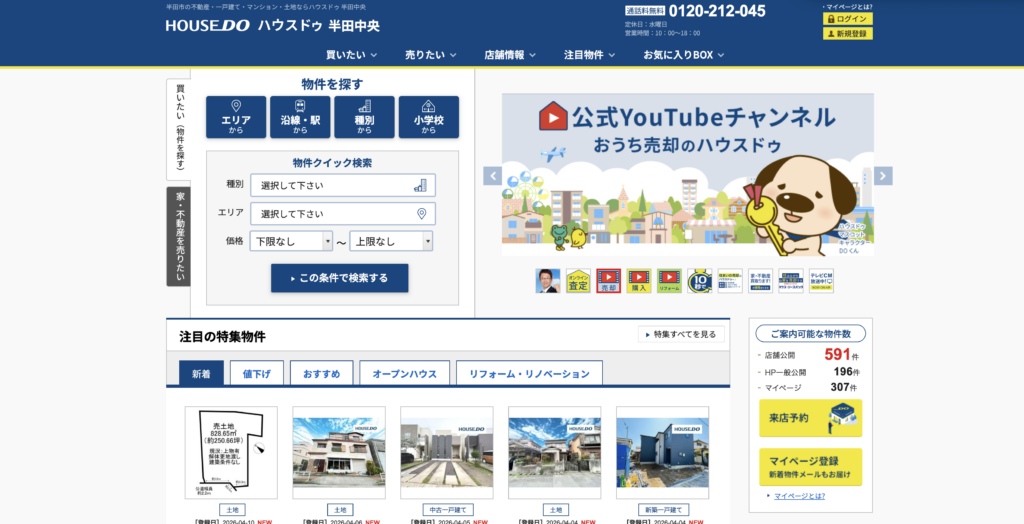Select the 買いたい（物件を探す）vertical side tab
The height and width of the screenshot is (524, 1024).
pyautogui.click(x=179, y=129)
